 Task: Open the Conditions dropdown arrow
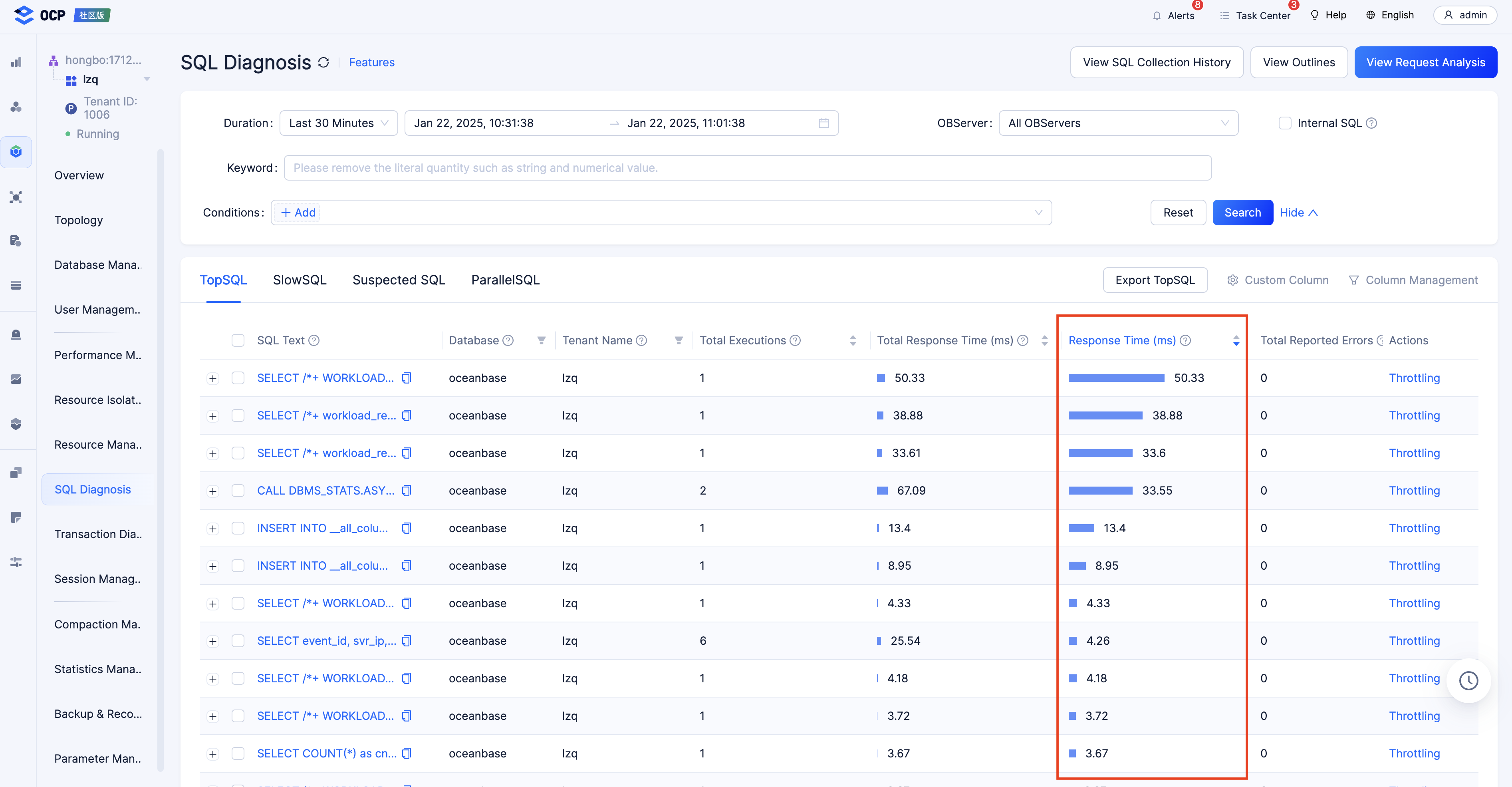pos(1038,213)
